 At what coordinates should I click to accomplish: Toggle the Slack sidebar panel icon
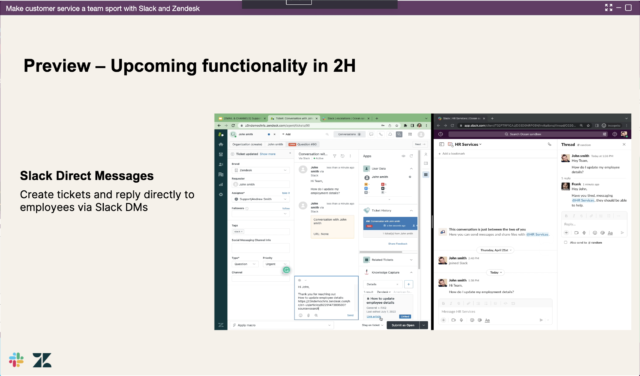442,145
